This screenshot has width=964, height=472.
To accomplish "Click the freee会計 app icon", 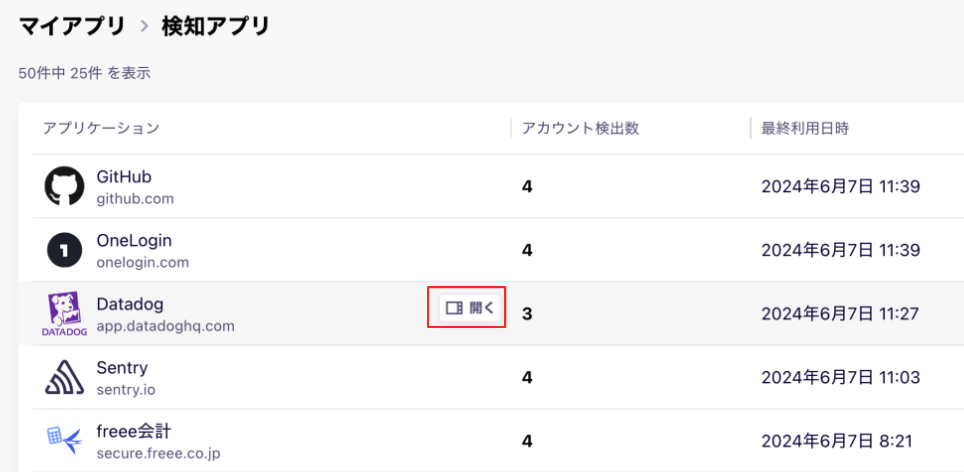I will click(65, 440).
